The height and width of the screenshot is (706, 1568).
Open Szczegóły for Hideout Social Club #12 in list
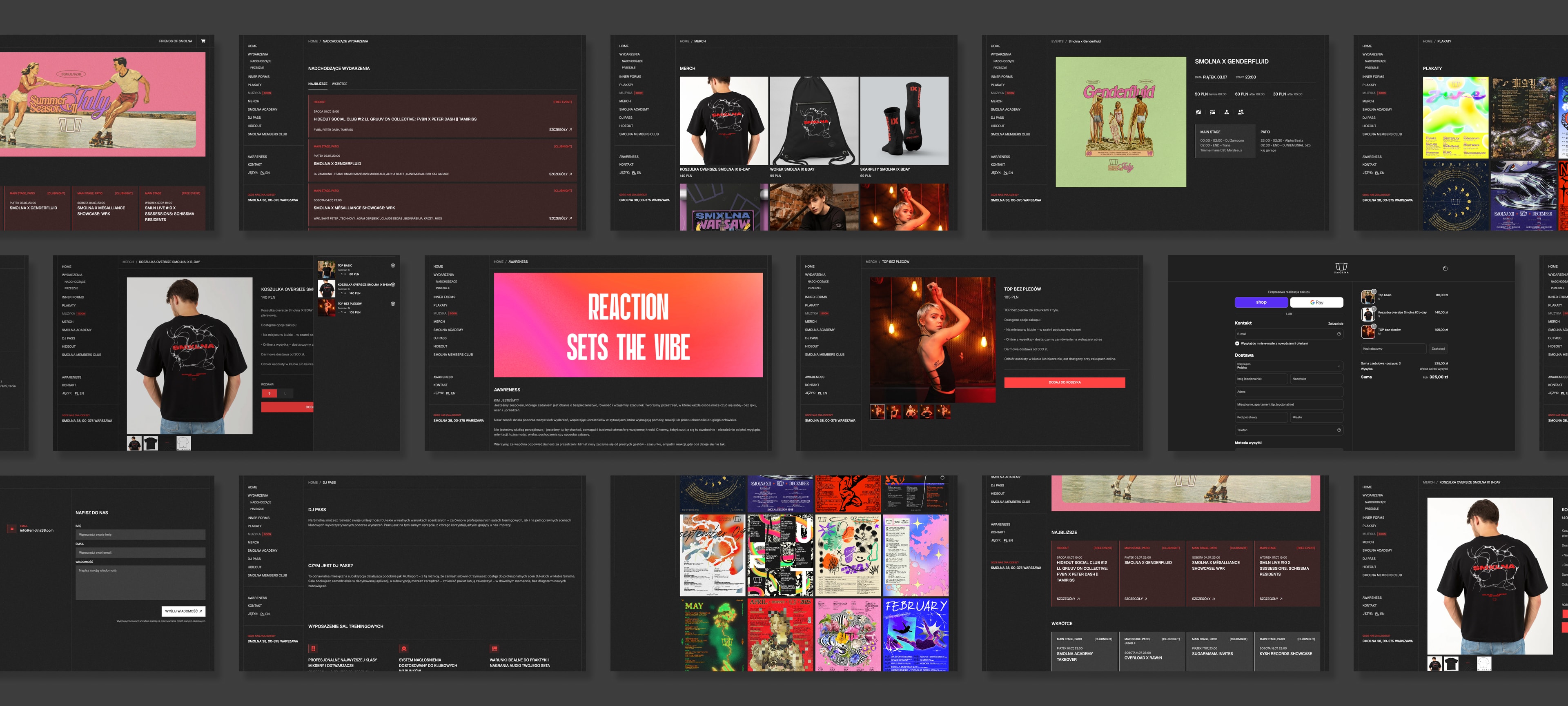561,129
